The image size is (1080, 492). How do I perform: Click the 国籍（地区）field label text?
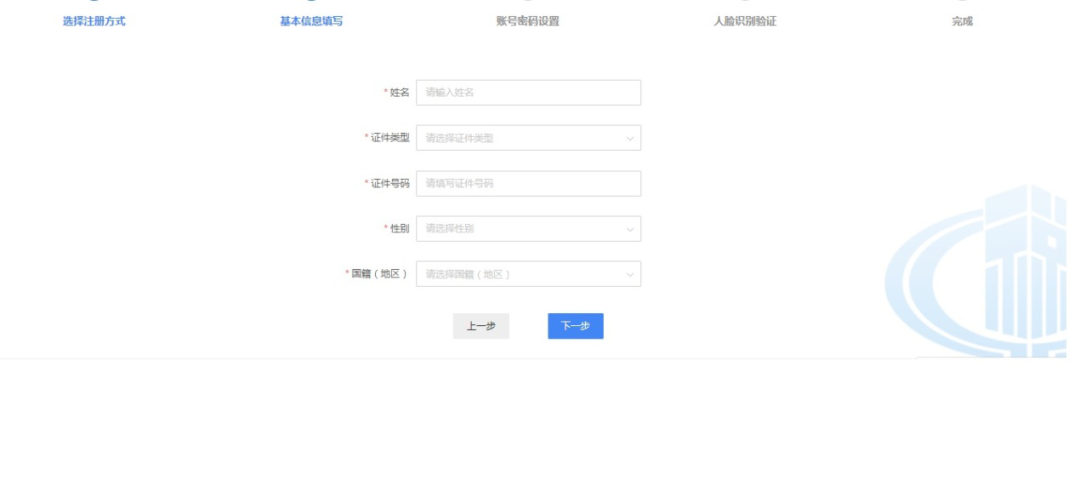click(379, 274)
